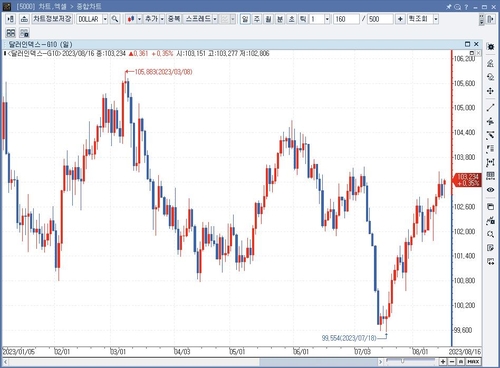Click the indicator setup icon below gear
Viewport: 500px width, 368px height.
[490, 63]
